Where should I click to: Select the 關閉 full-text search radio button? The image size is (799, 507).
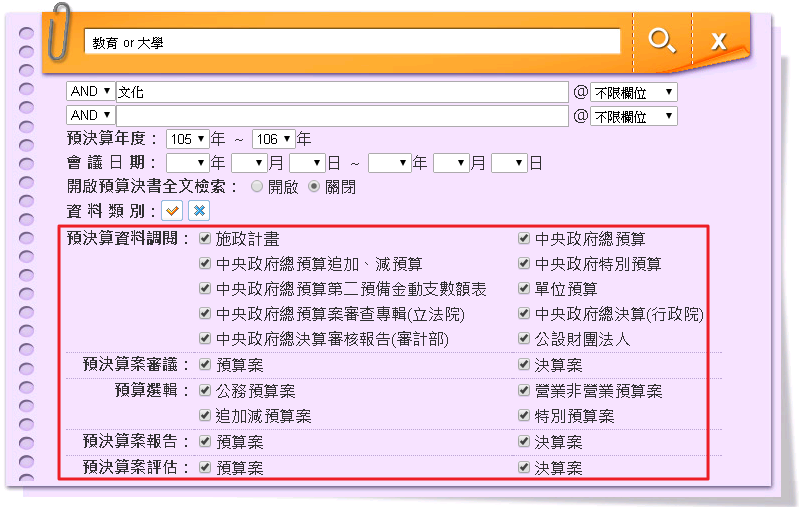(314, 186)
